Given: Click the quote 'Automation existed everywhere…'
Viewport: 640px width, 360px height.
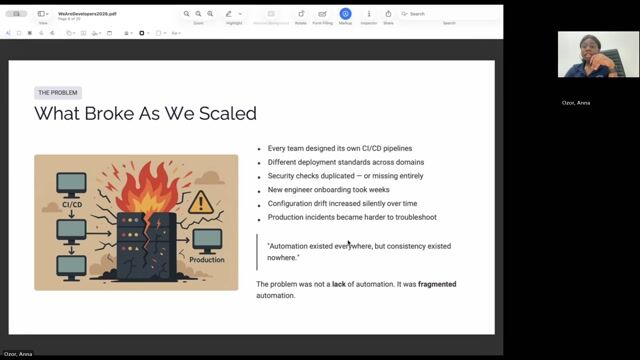Looking at the screenshot, I should [359, 252].
